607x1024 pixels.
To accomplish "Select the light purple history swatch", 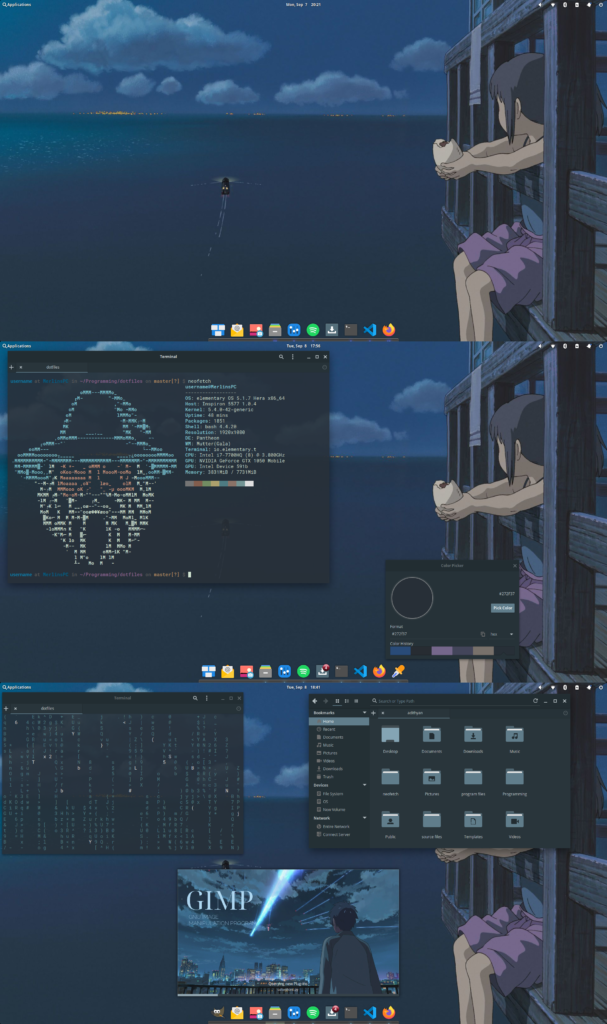I will (442, 650).
